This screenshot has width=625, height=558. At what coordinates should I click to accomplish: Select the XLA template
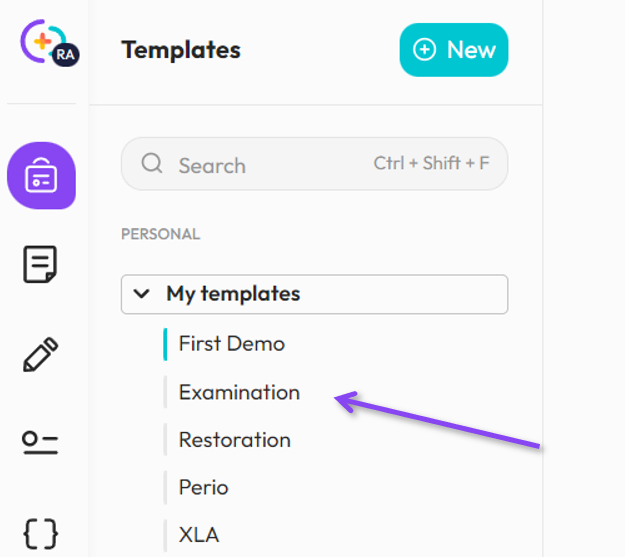tap(198, 535)
